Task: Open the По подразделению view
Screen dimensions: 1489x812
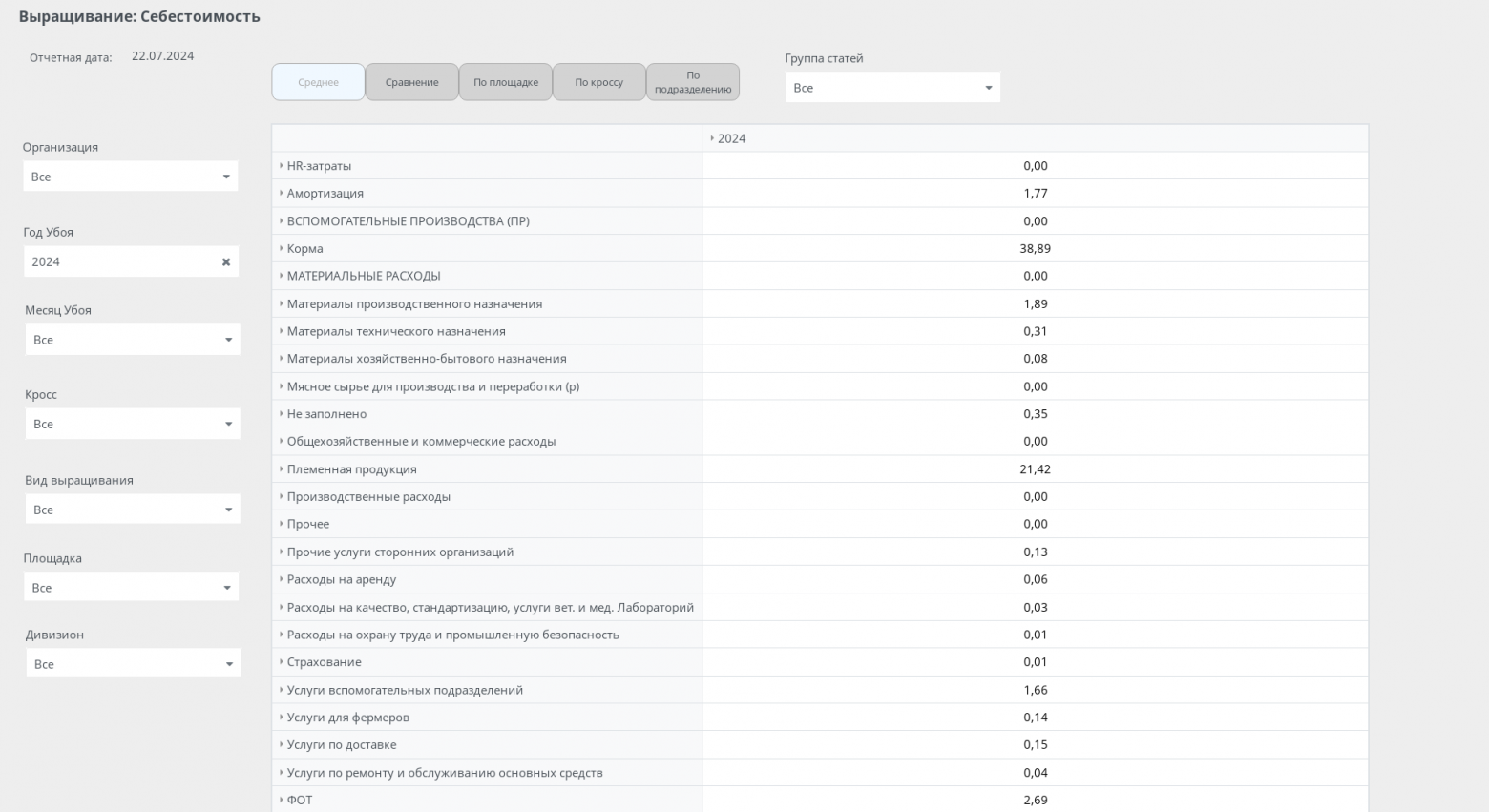Action: click(x=693, y=82)
